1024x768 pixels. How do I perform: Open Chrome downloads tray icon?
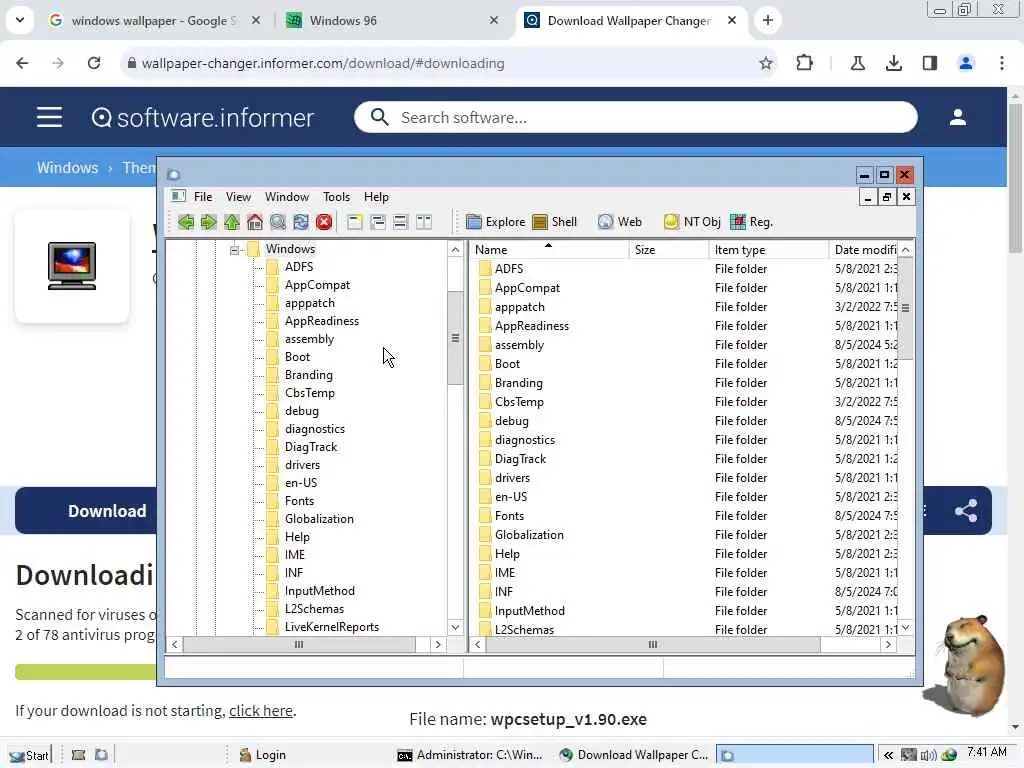click(894, 63)
